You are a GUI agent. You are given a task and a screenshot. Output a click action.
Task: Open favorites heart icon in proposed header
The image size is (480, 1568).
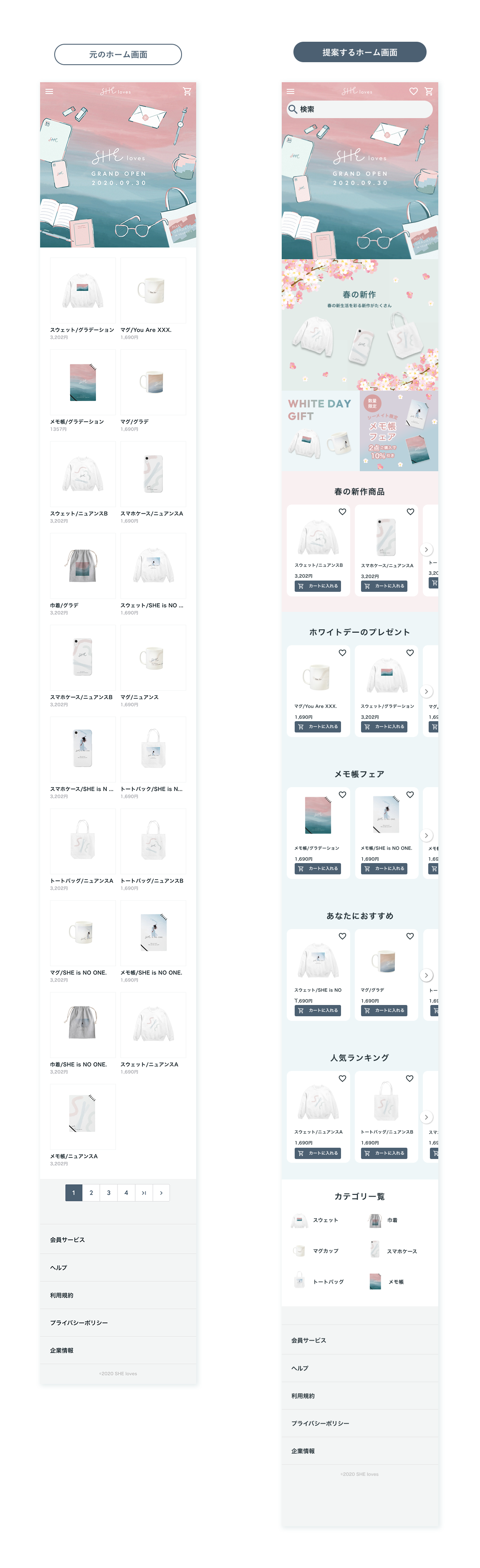pos(413,91)
